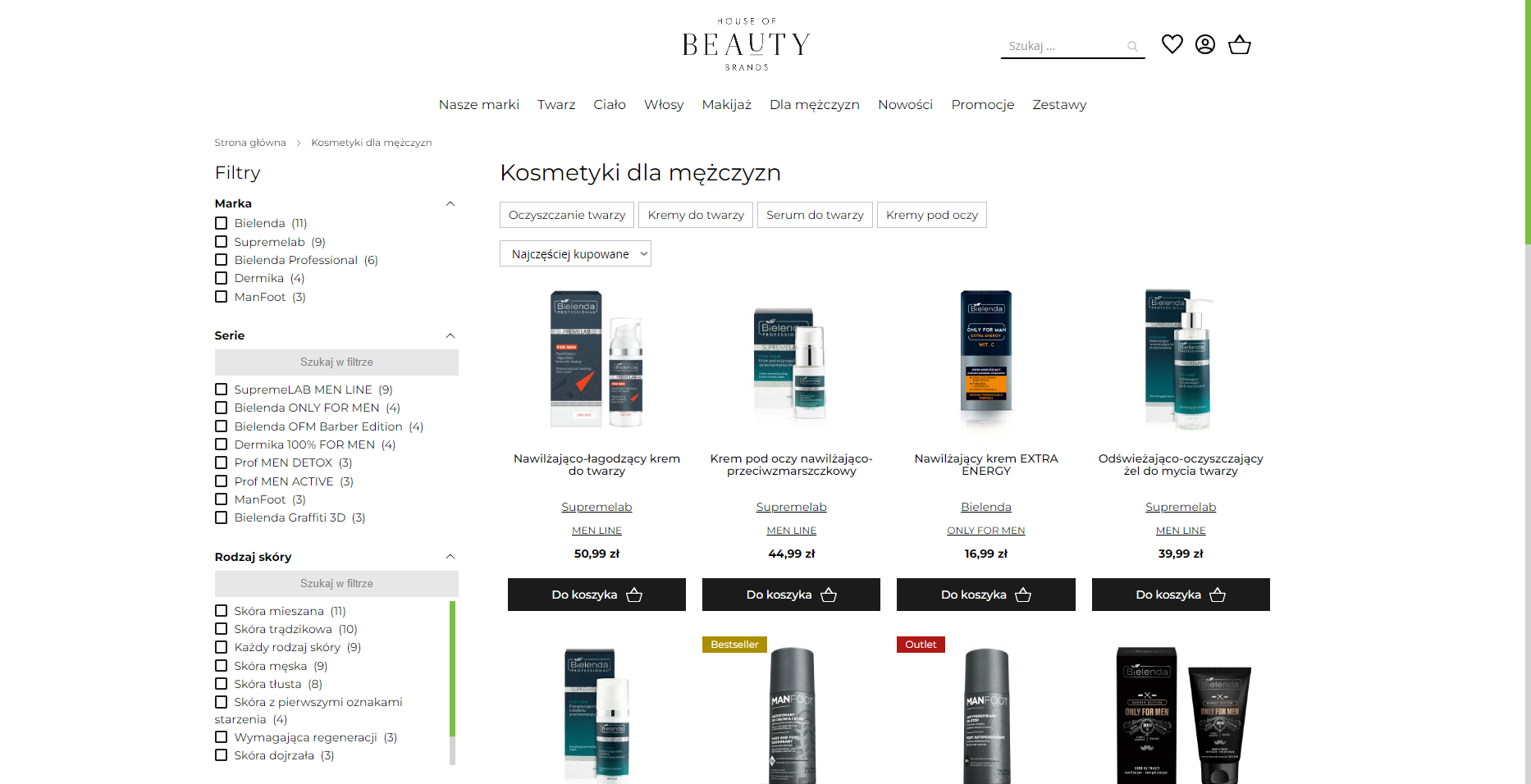The image size is (1531, 784).
Task: Check Dermika 100% FOR MEN series
Action: (x=222, y=444)
